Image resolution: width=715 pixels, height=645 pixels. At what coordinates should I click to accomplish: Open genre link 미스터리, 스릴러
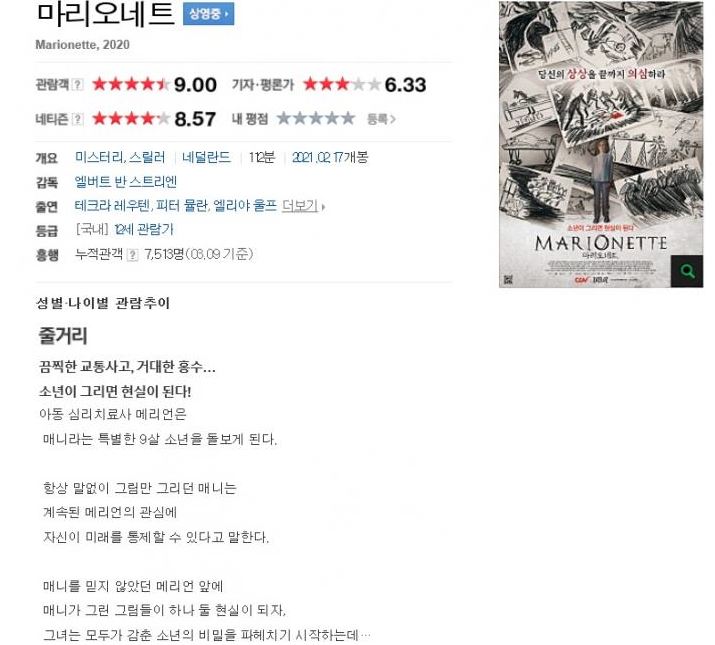point(120,158)
